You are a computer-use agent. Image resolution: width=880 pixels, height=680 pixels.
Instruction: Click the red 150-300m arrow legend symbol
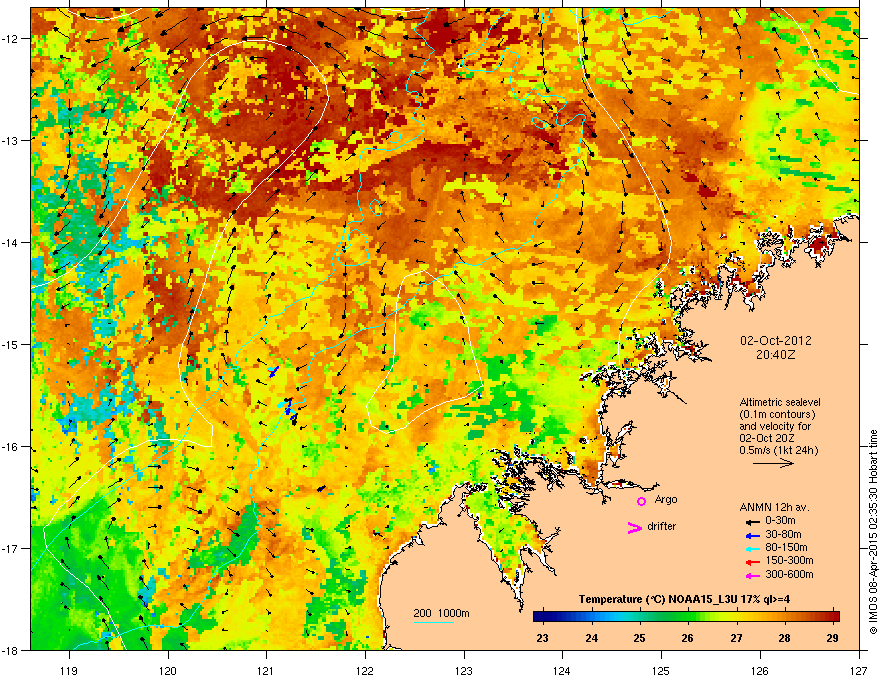click(752, 562)
